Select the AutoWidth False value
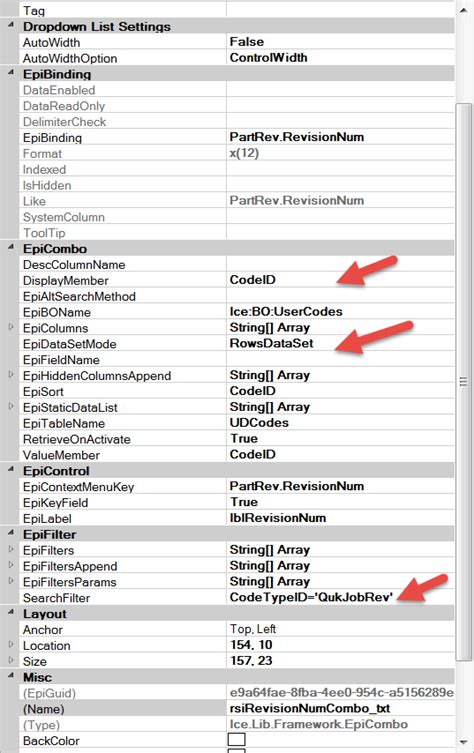The width and height of the screenshot is (474, 753). point(340,42)
